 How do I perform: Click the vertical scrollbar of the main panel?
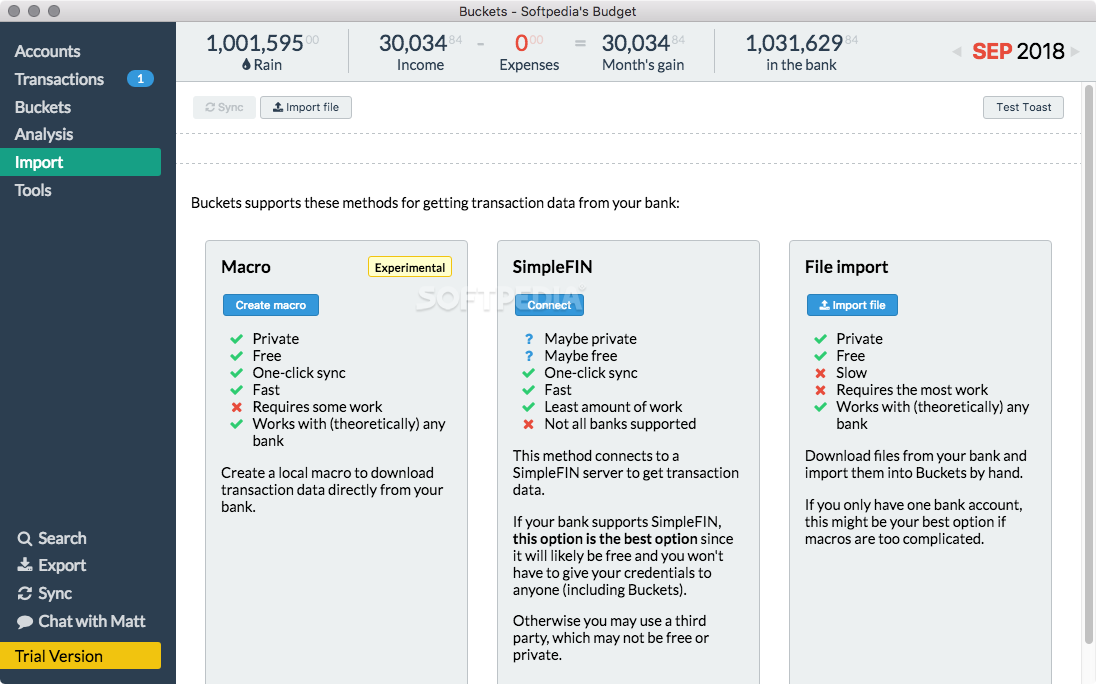[x=1088, y=363]
